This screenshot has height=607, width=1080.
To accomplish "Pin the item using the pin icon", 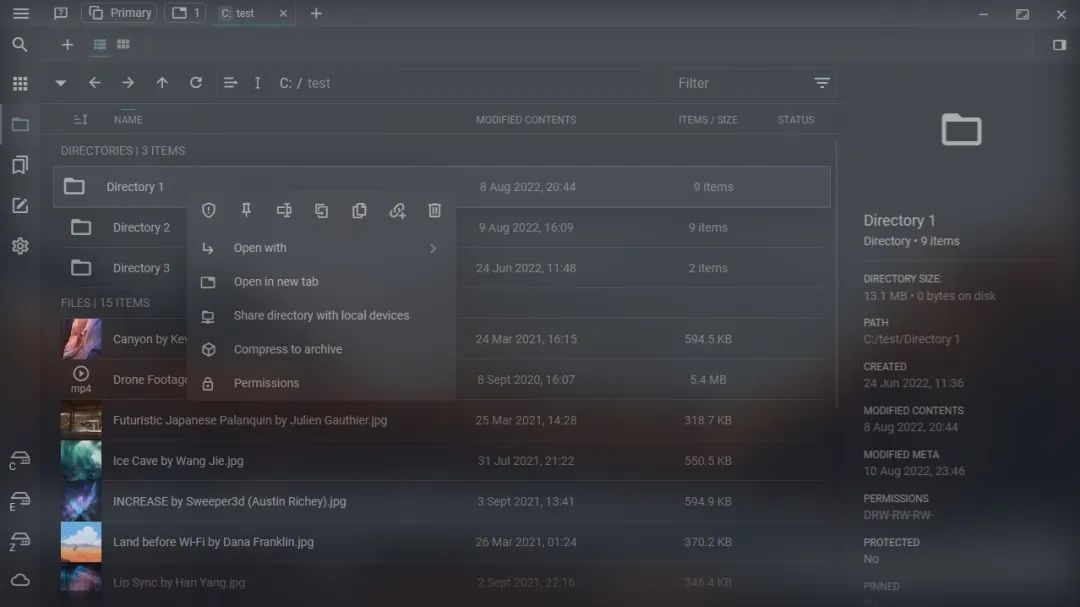I will click(x=246, y=210).
